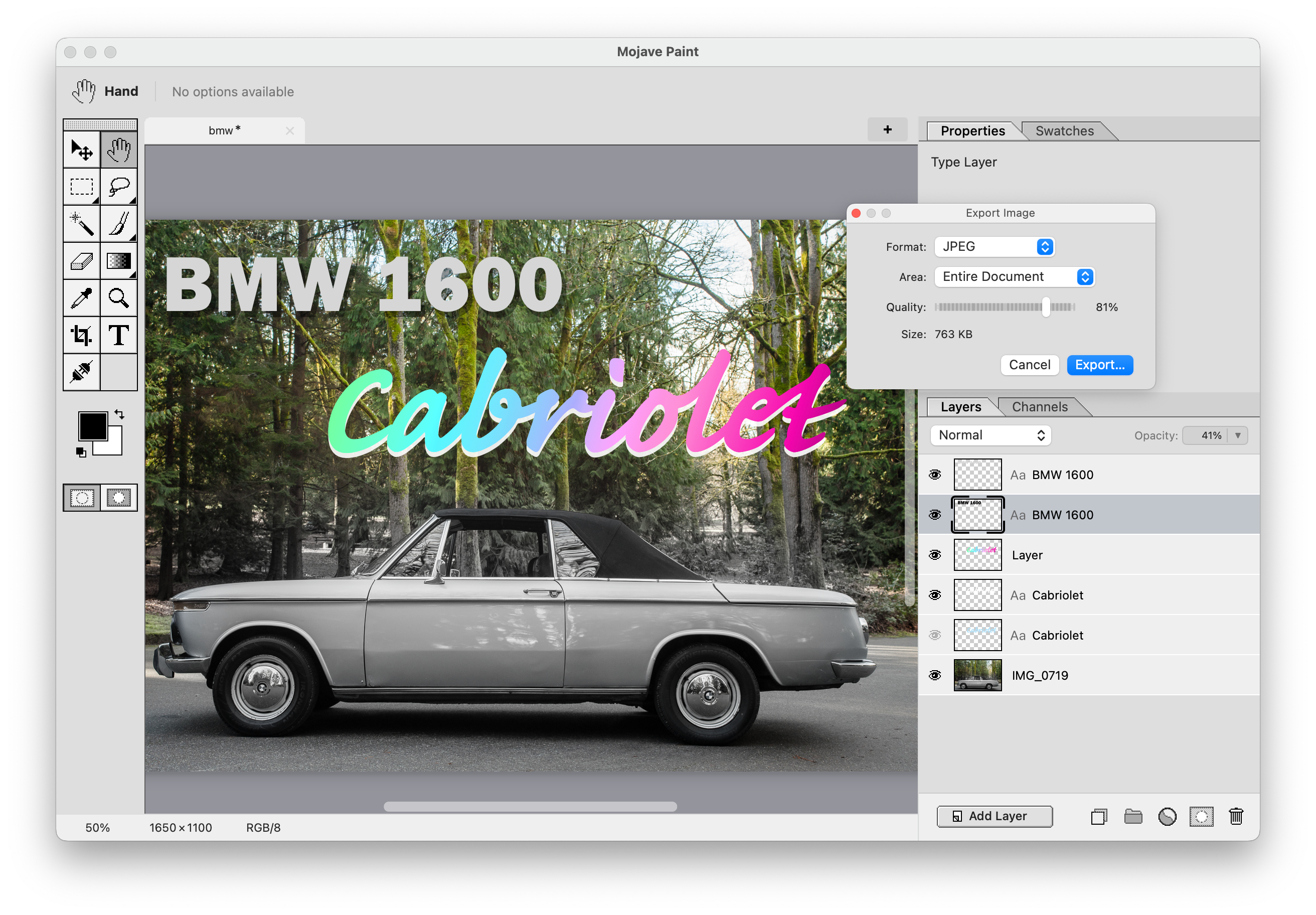Click the Hand icon in the options bar
This screenshot has width=1316, height=915.
[x=84, y=91]
